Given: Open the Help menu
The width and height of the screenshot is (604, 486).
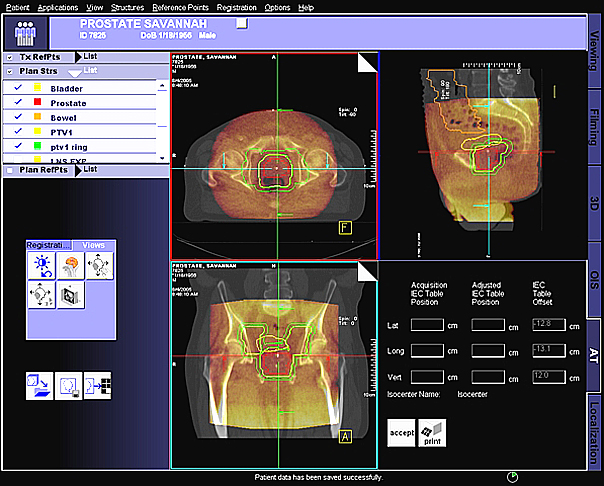Looking at the screenshot, I should click(306, 7).
